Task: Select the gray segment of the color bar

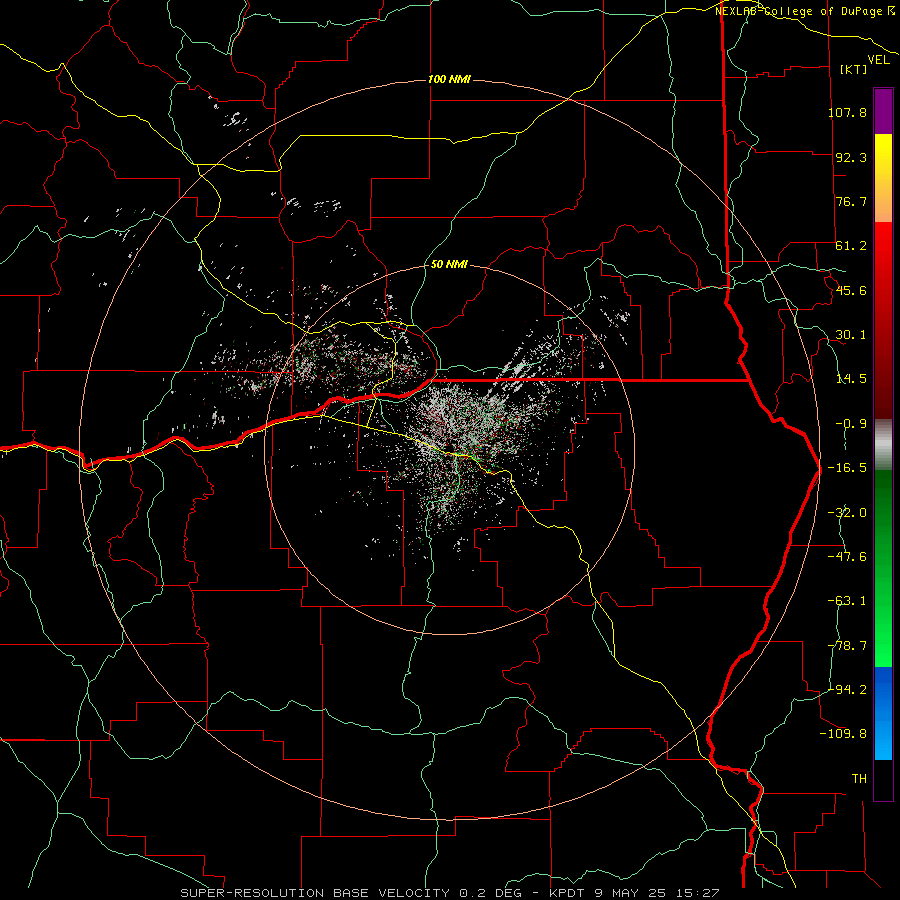Action: click(x=883, y=445)
